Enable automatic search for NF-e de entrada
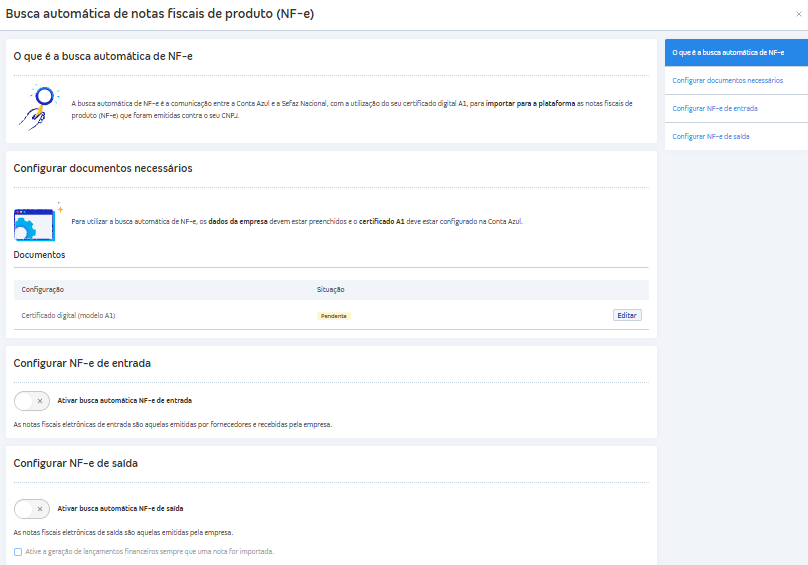This screenshot has height=565, width=808. (x=32, y=401)
